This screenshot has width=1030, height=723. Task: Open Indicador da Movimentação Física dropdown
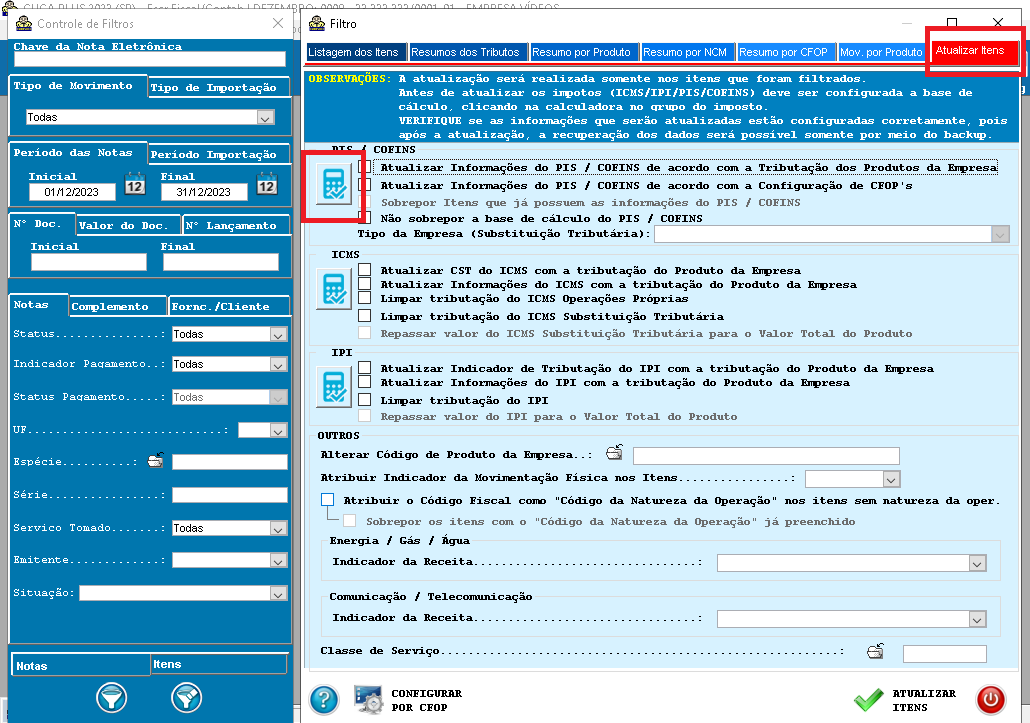click(x=891, y=479)
